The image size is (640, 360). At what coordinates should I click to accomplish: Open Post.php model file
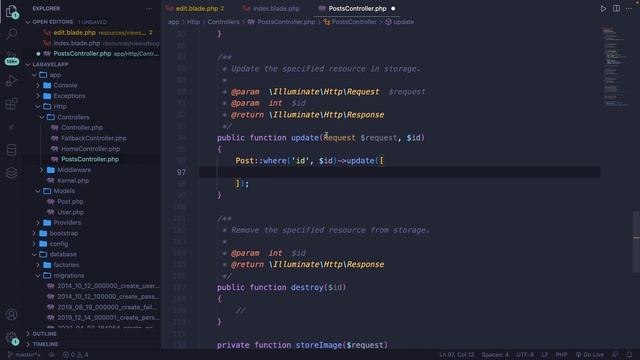(x=70, y=202)
